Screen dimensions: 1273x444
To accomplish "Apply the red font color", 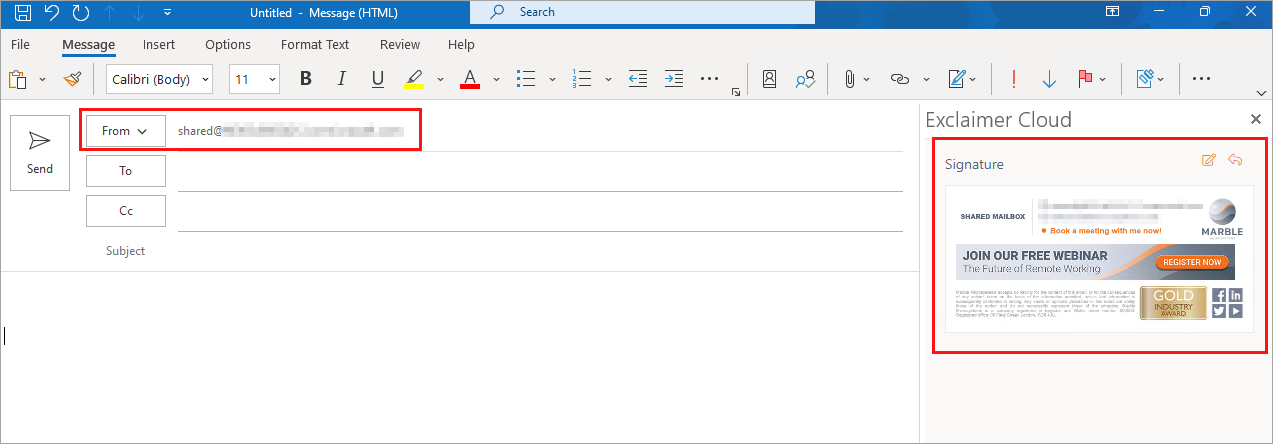I will tap(469, 79).
